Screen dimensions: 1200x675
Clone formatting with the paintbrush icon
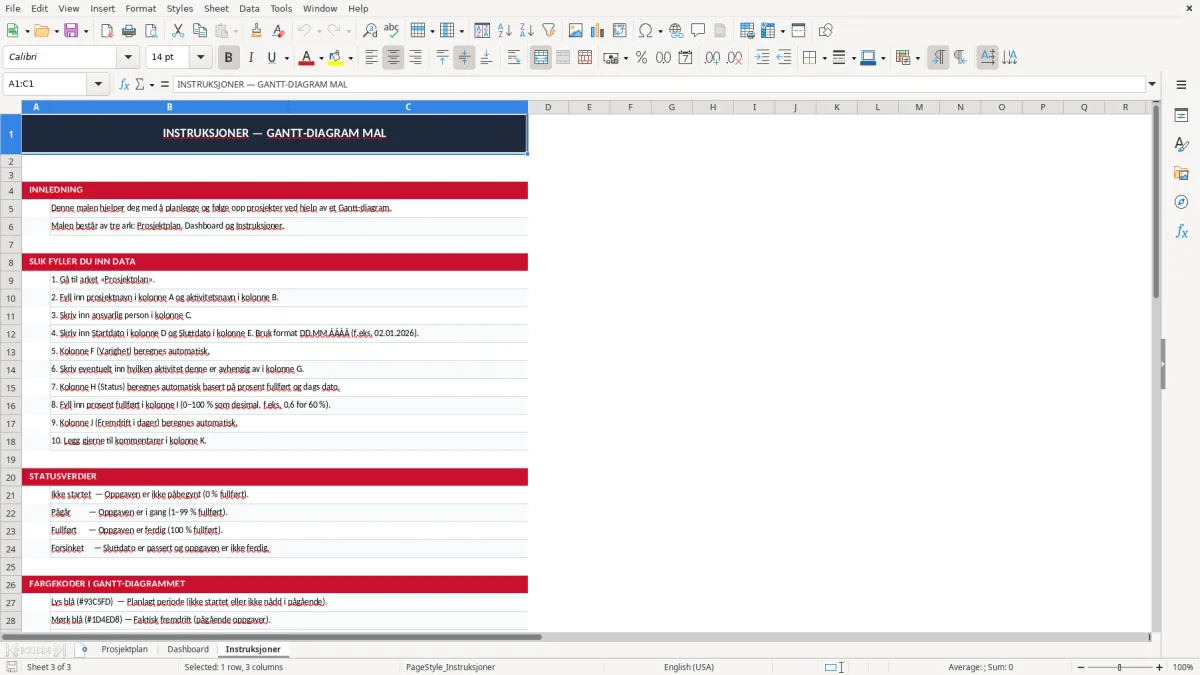pos(257,31)
